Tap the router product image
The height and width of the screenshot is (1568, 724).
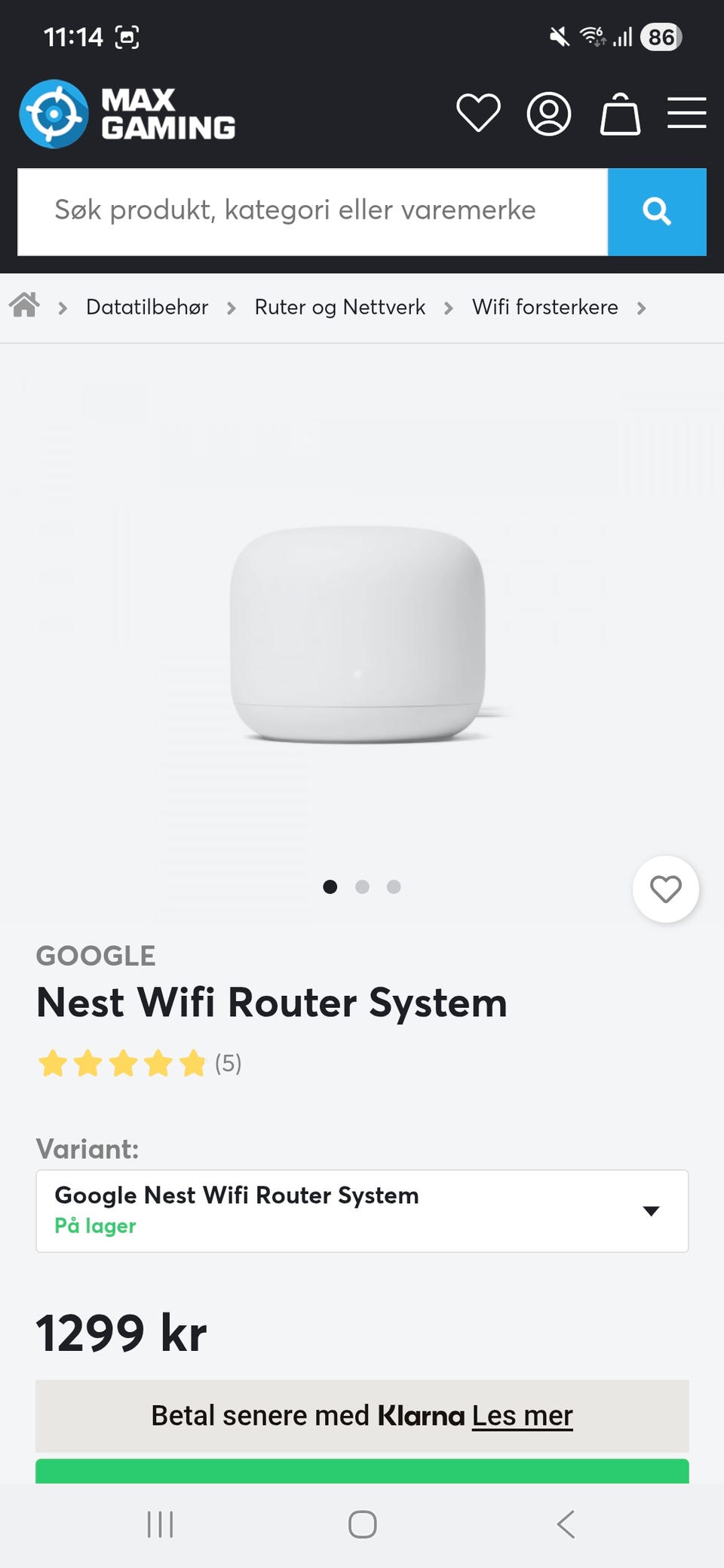point(362,633)
